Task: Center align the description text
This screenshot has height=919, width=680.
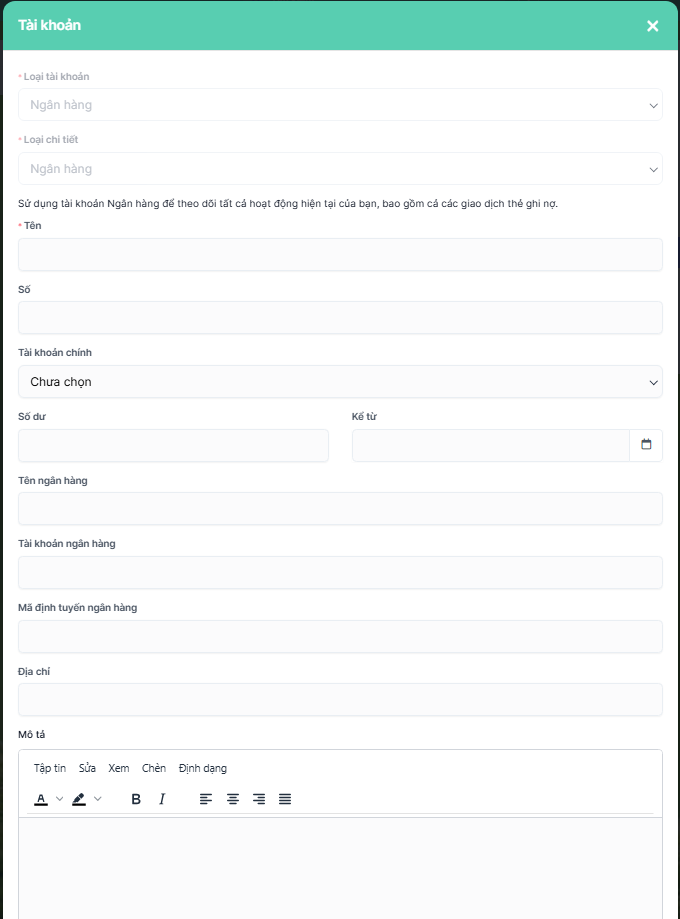Action: tap(233, 799)
